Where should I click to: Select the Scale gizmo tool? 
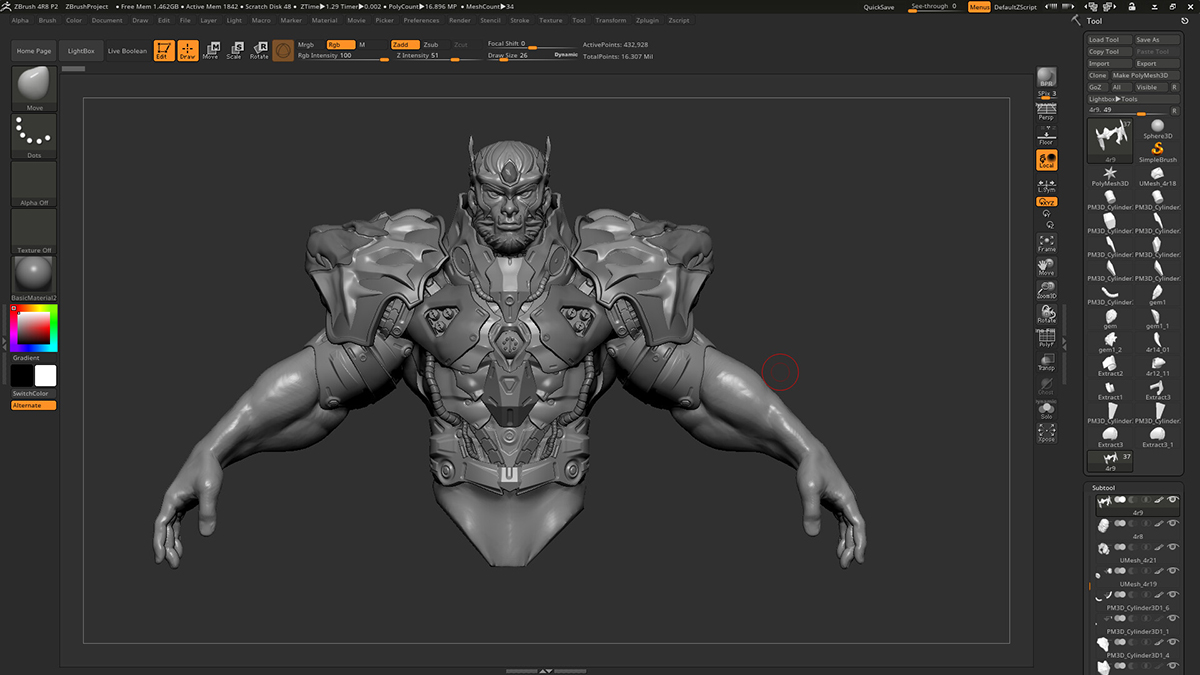click(234, 51)
